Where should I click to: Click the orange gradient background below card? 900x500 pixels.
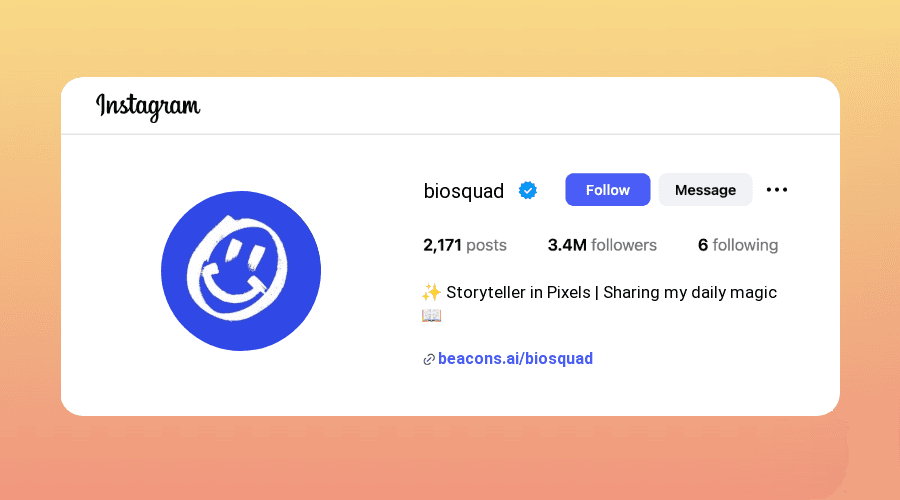click(x=450, y=459)
